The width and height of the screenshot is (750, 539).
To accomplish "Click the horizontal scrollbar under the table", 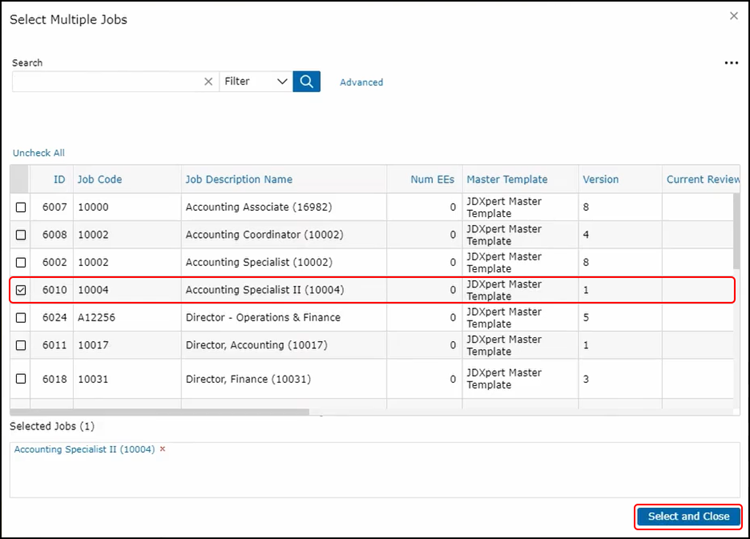I will [160, 411].
